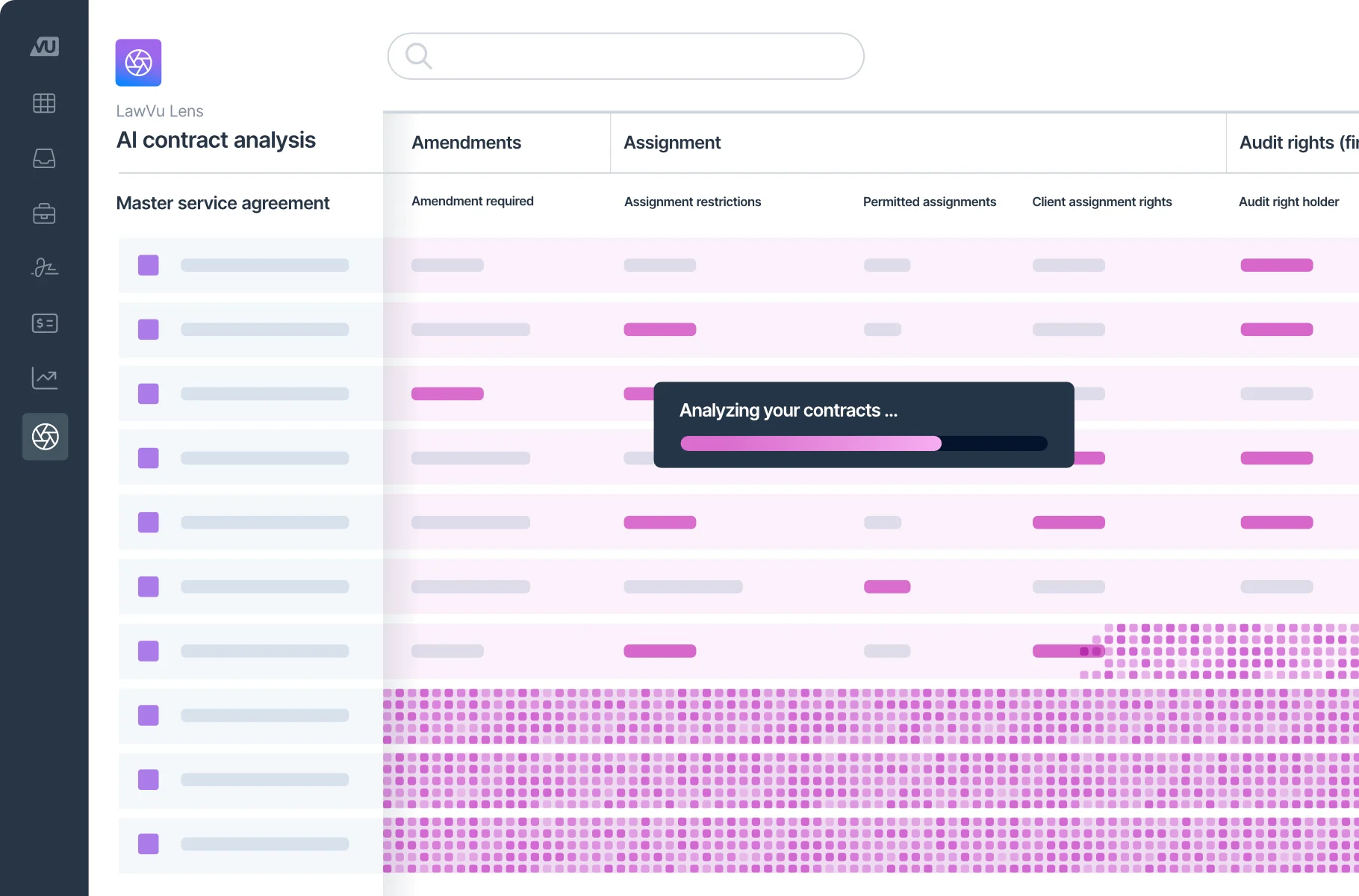Click the Audit rights column group header
1359x896 pixels.
1296,143
